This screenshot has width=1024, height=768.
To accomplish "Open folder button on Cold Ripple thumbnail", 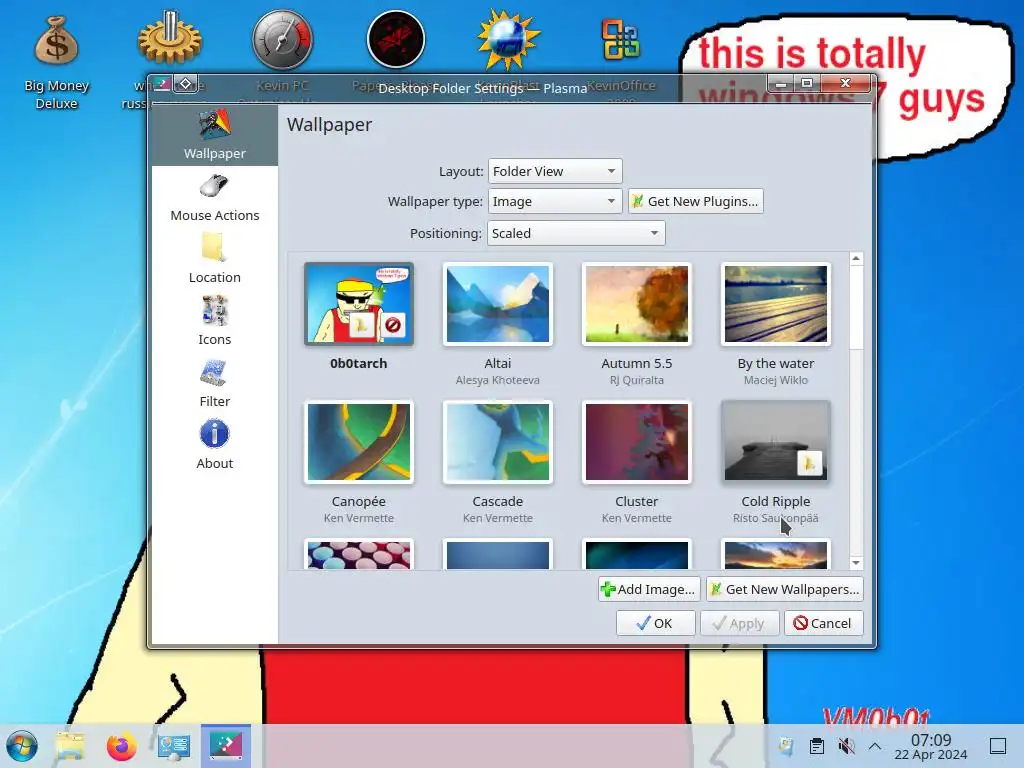I will (x=809, y=464).
